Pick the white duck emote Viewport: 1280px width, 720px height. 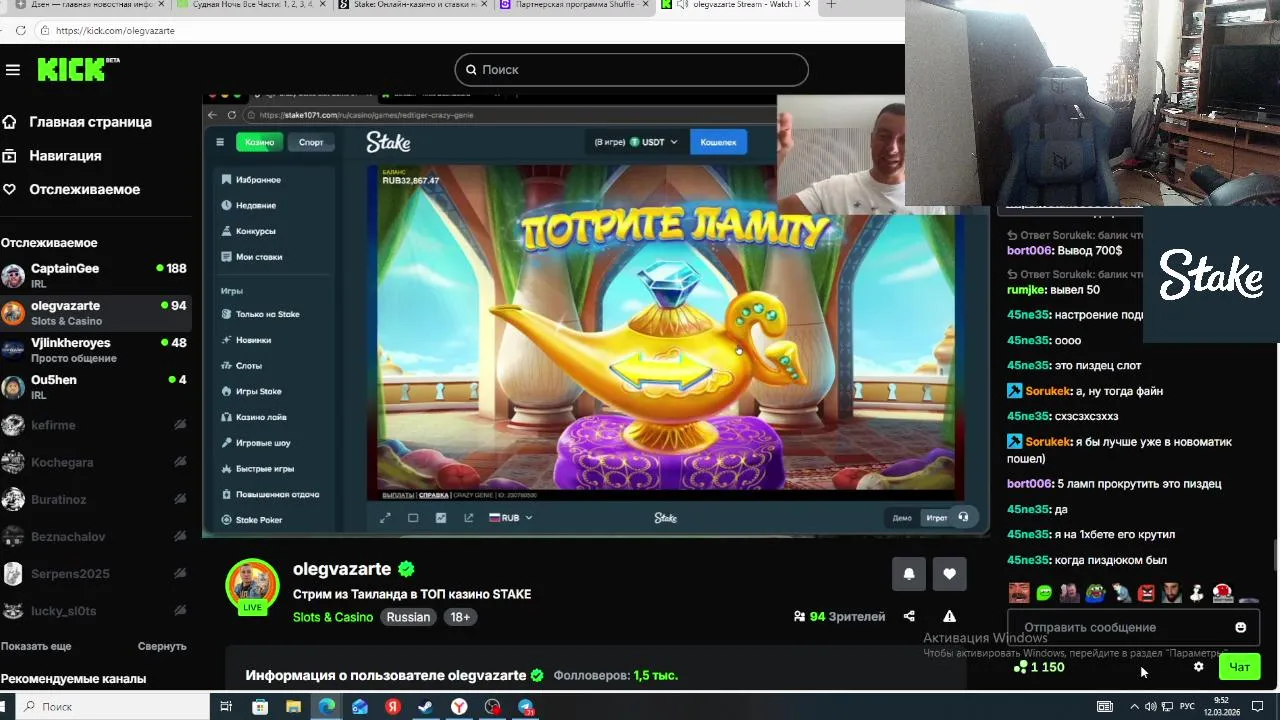click(x=1197, y=593)
